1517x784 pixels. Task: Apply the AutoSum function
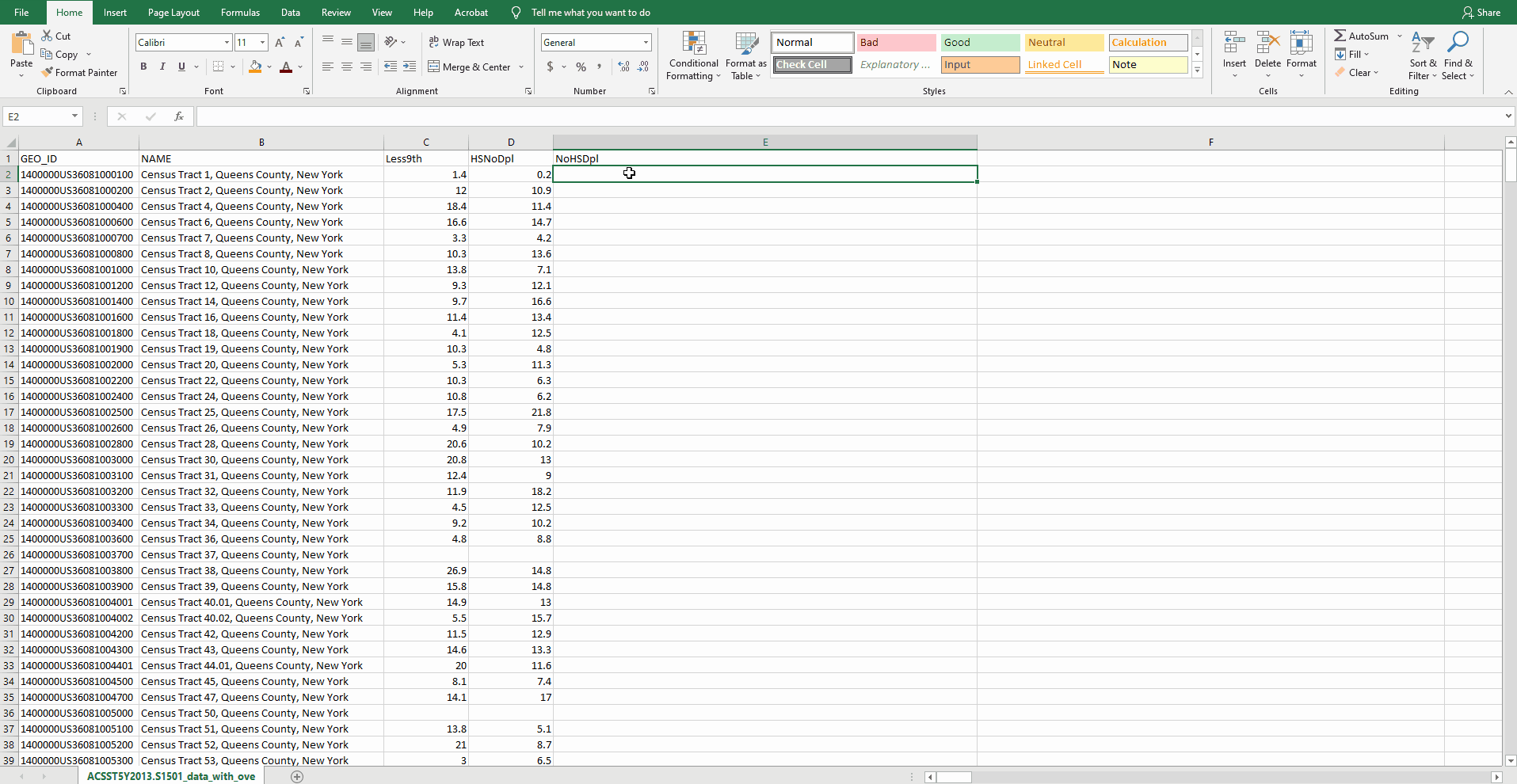[1363, 35]
